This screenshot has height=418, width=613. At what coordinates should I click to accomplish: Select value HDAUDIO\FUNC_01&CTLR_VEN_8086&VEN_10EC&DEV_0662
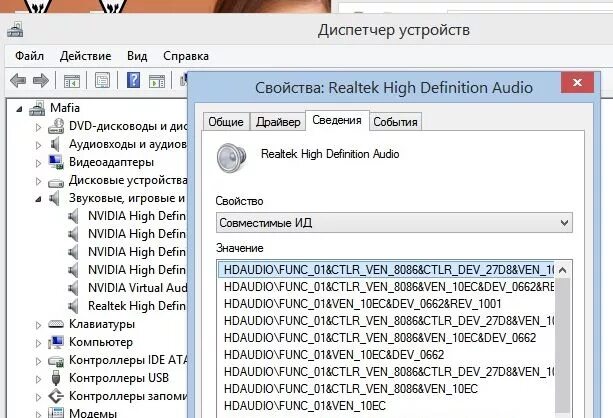[380, 338]
